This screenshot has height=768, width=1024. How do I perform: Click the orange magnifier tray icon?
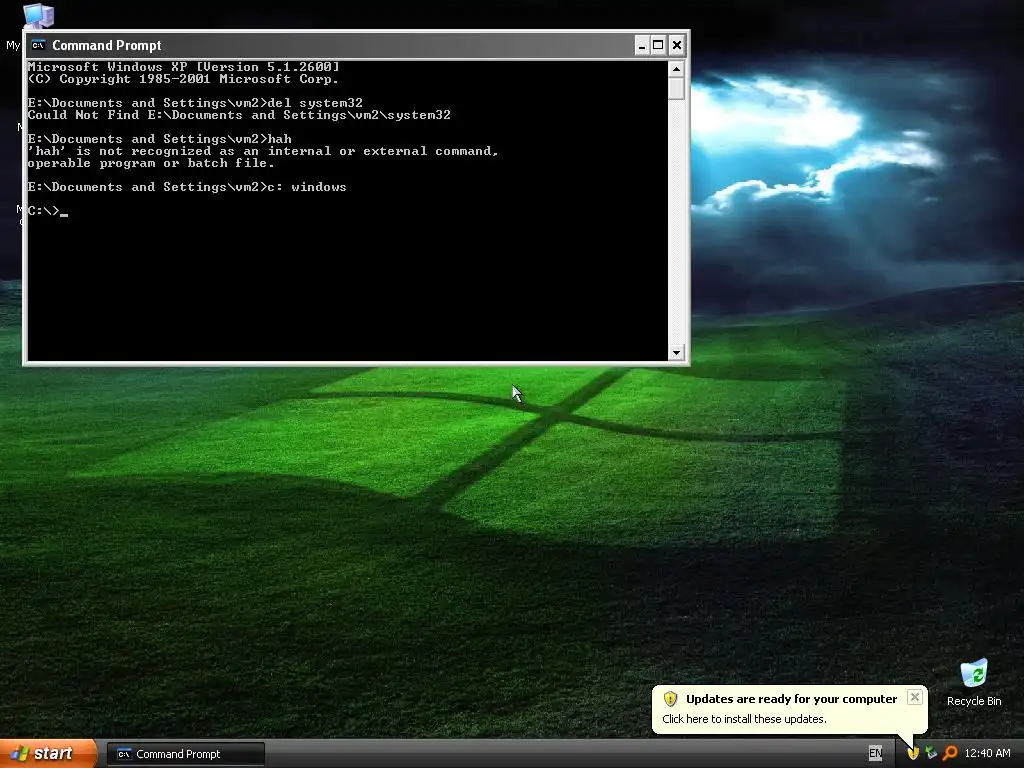point(950,753)
